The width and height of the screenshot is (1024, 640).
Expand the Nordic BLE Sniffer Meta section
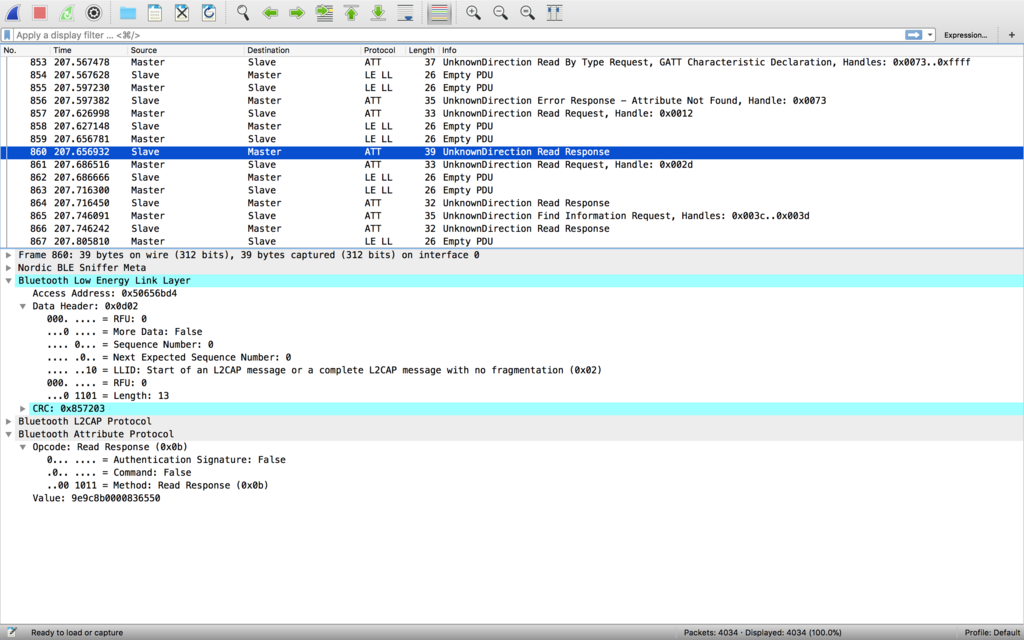[x=8, y=268]
